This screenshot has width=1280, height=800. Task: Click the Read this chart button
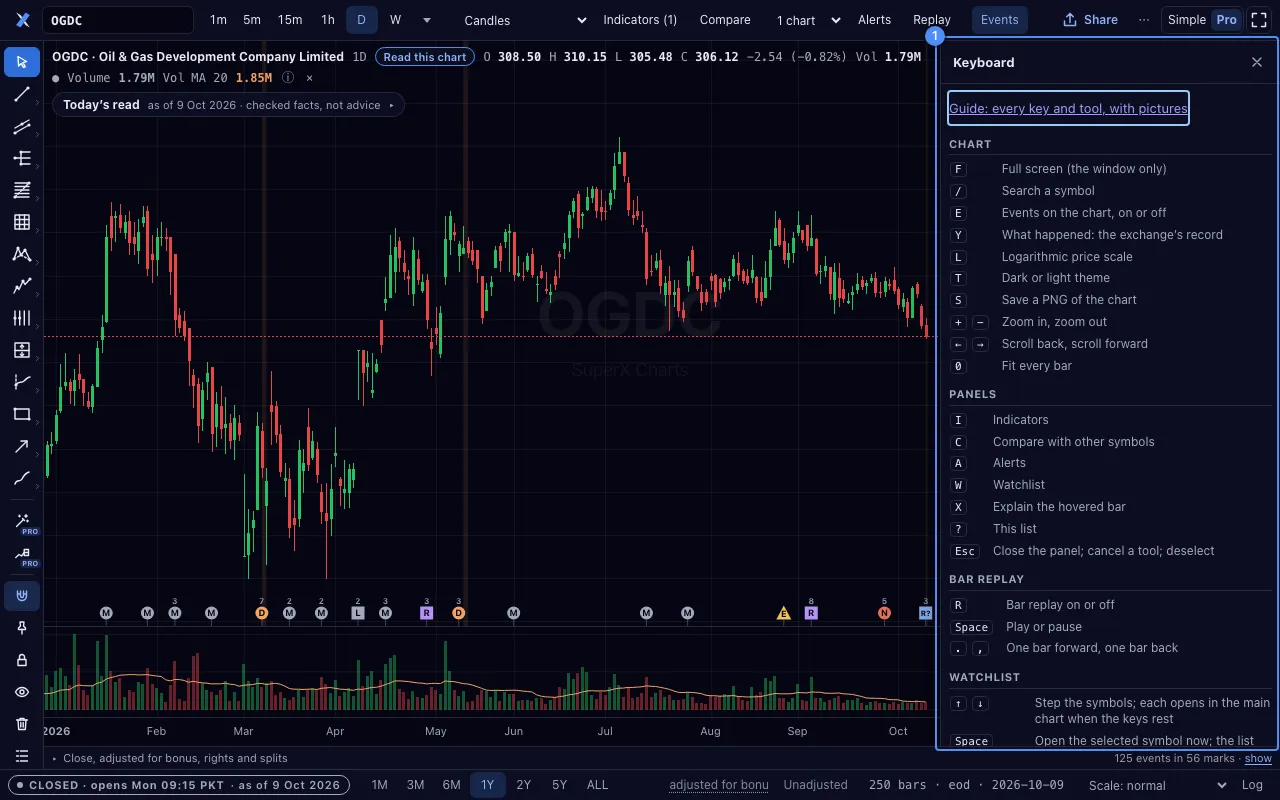click(425, 57)
